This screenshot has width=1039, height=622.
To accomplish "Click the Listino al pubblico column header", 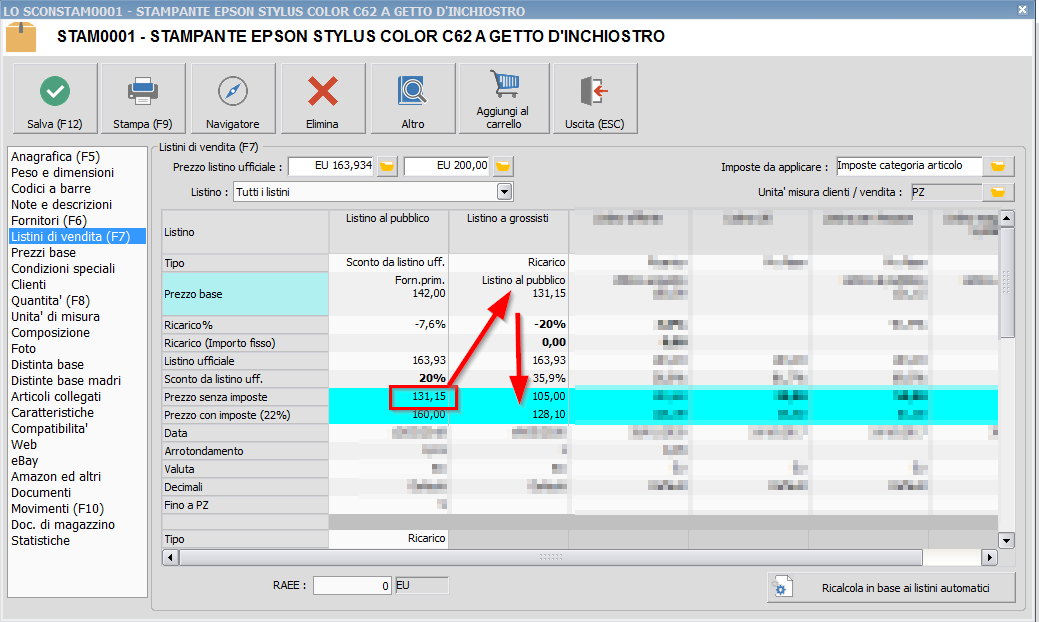I will pyautogui.click(x=388, y=232).
